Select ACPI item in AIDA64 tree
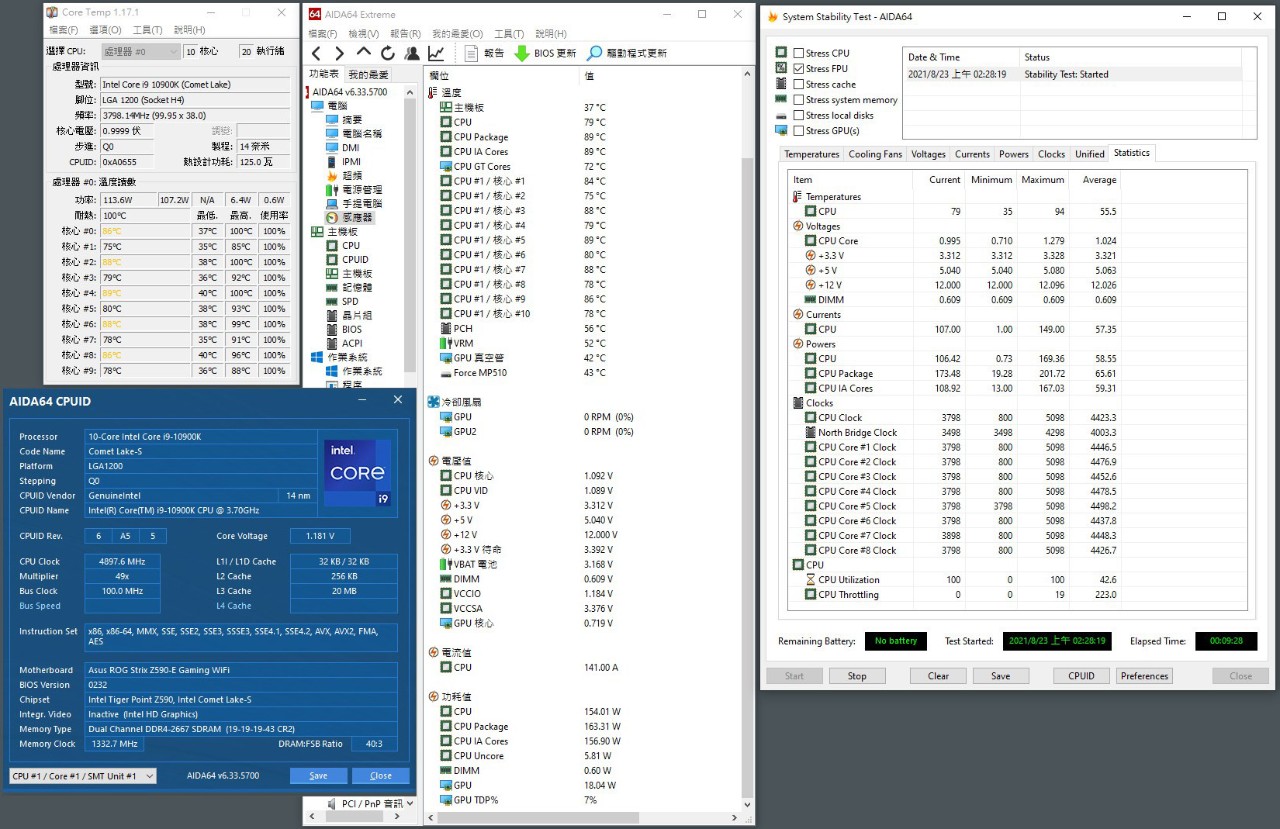 344,343
